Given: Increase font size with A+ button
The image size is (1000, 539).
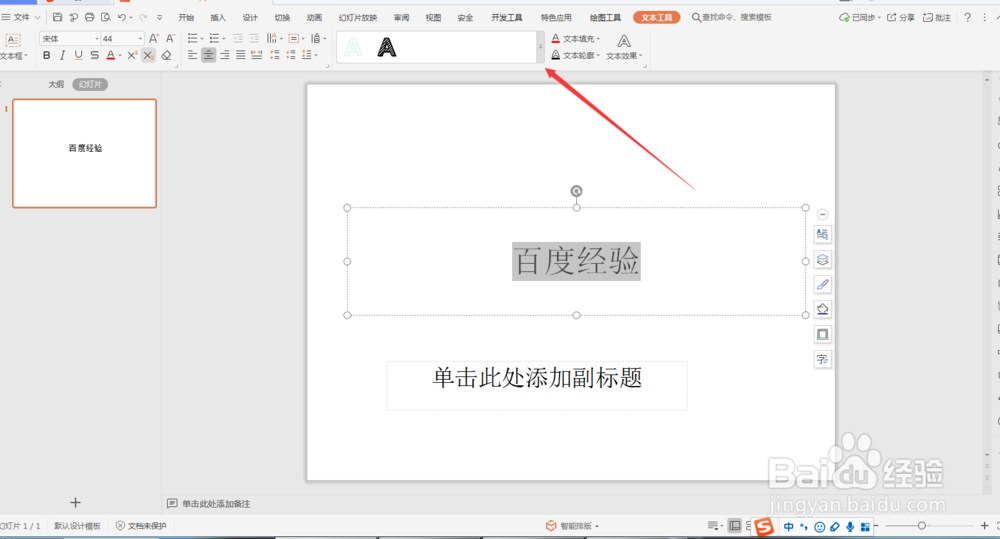Looking at the screenshot, I should (154, 39).
